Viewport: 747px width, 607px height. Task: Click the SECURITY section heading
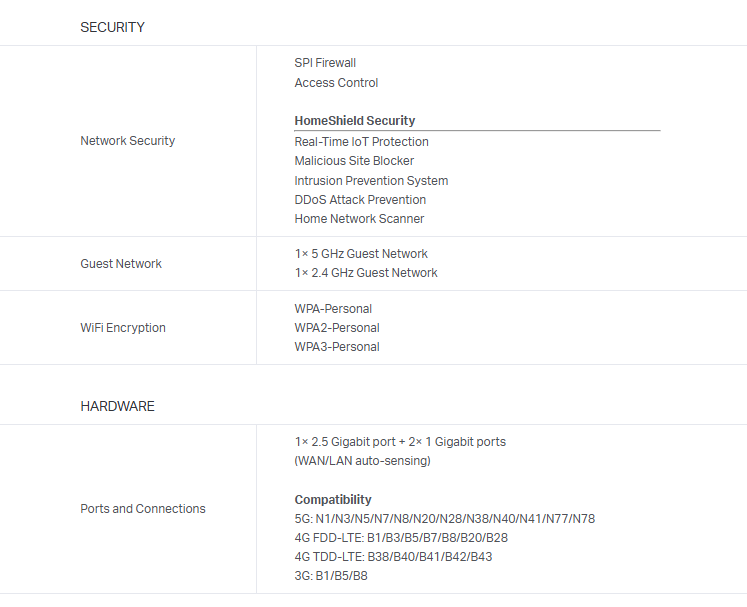point(112,27)
